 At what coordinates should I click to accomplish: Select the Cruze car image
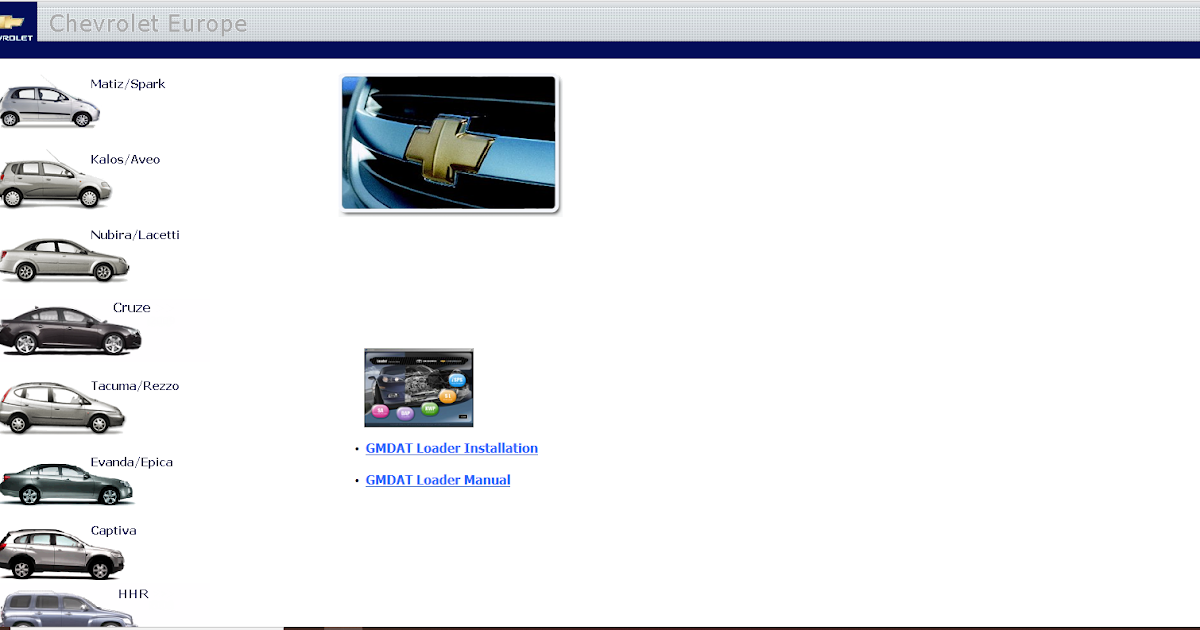pos(70,332)
